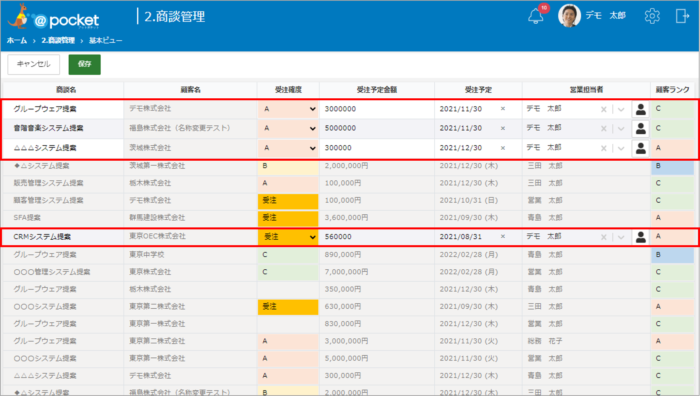Open user picker icon in グループウェア提案 row

[x=641, y=109]
